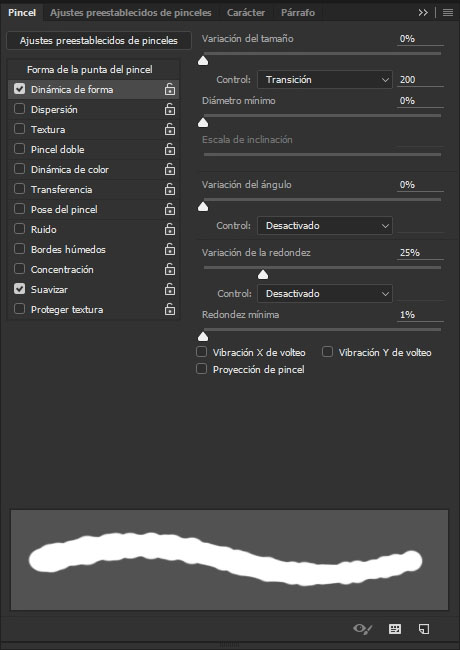Toggle lock for Bordes húmedos
The height and width of the screenshot is (650, 460).
tap(169, 249)
